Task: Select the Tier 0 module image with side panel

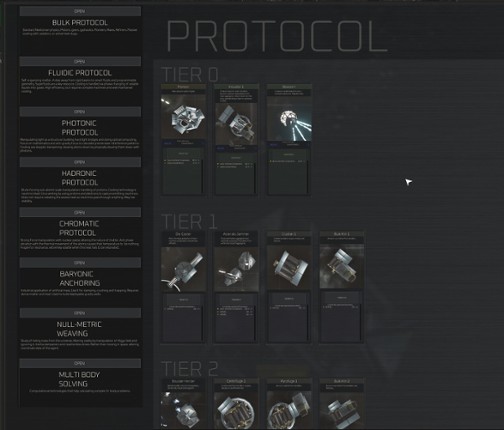Action: point(236,124)
